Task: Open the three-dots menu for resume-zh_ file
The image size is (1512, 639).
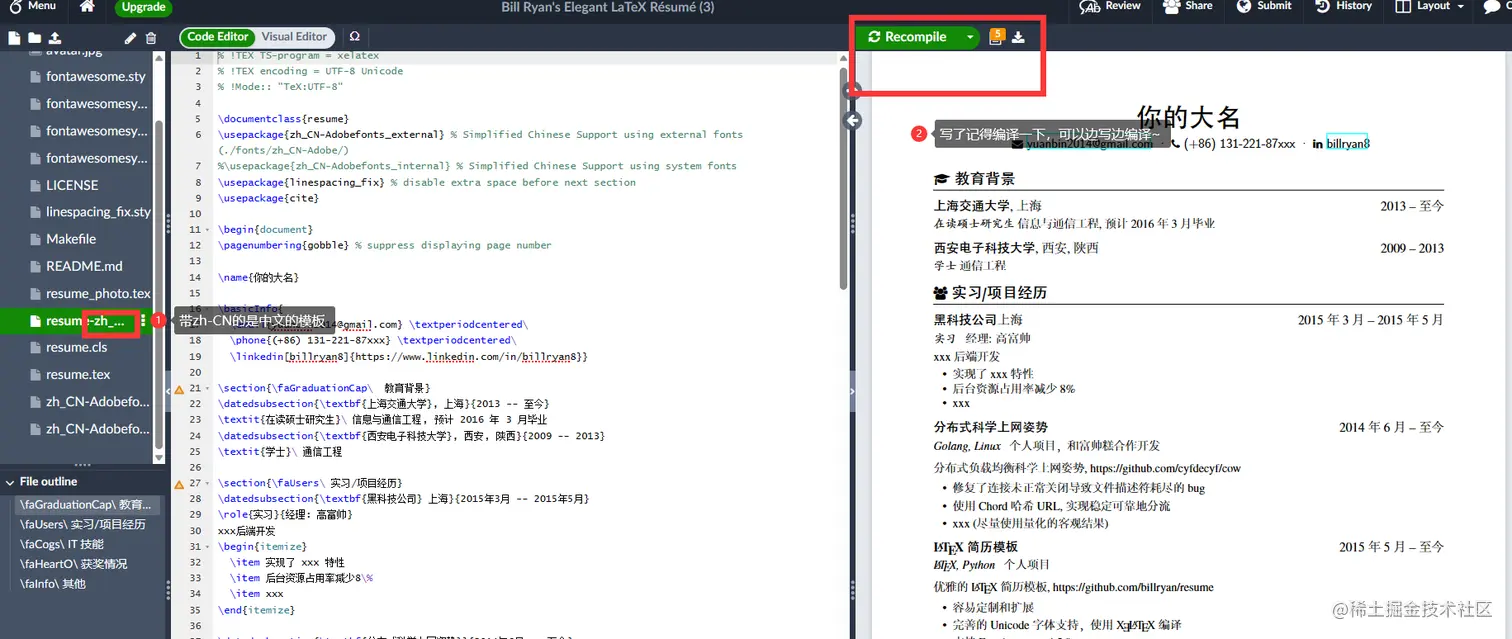Action: coord(143,321)
